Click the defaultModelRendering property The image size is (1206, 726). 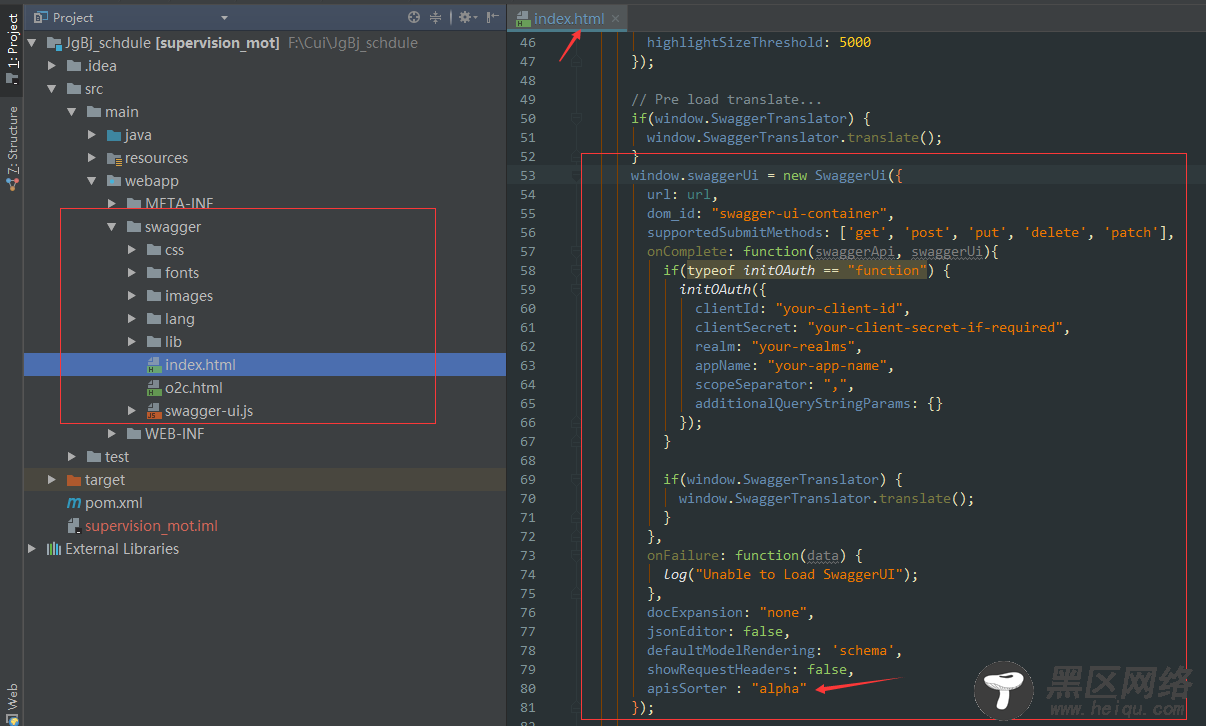[731, 650]
